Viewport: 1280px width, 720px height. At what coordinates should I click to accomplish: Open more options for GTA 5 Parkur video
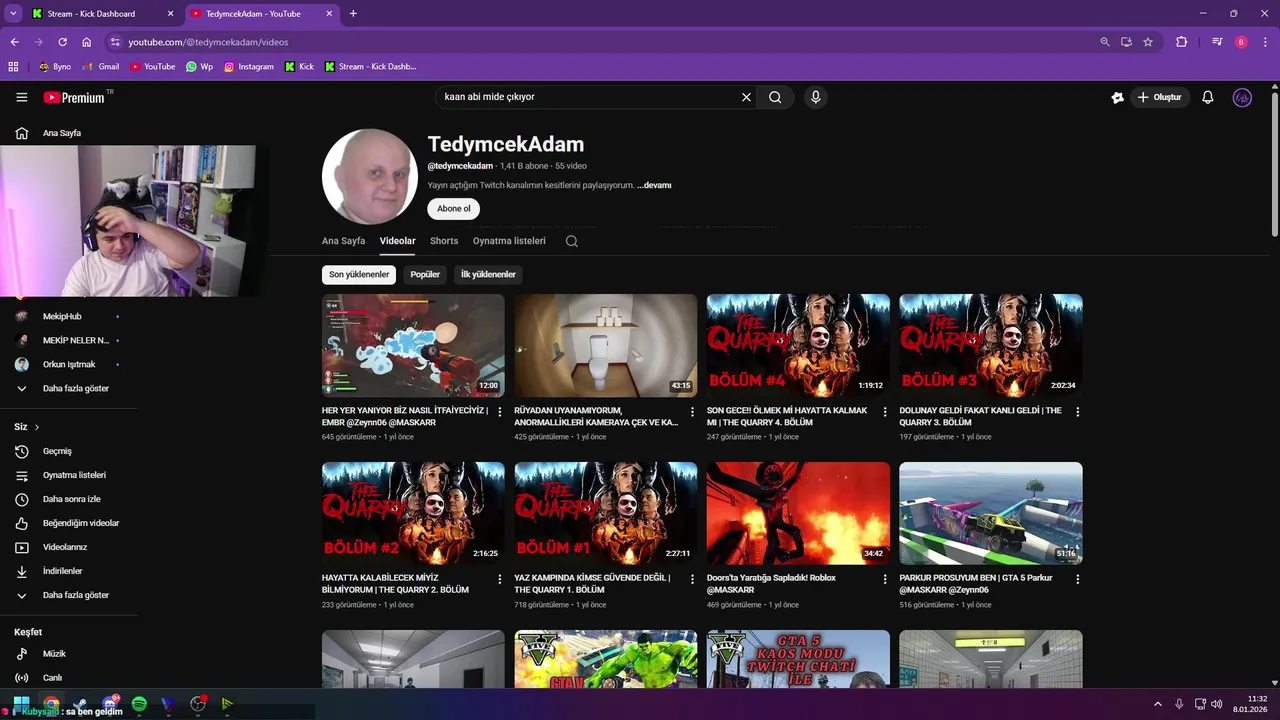[x=1077, y=579]
